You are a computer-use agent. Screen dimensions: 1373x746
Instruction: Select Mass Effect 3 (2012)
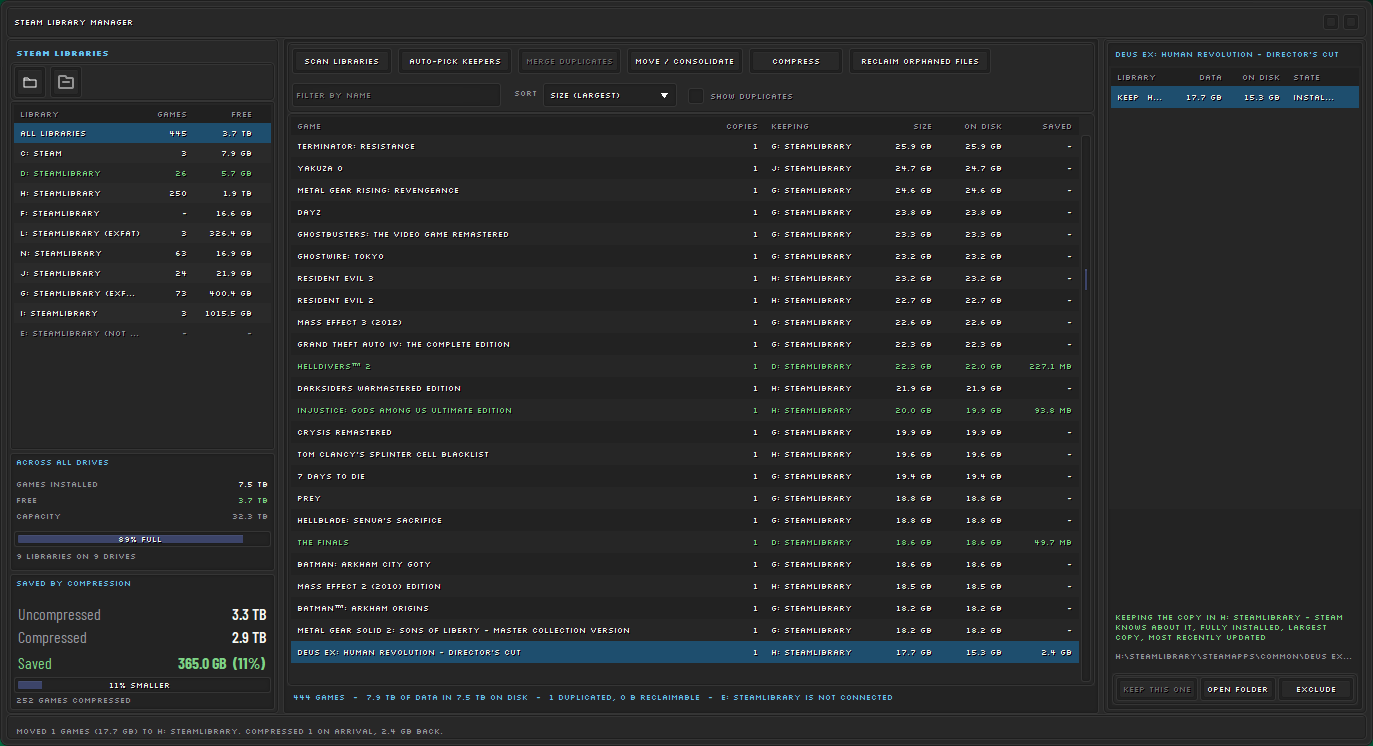685,322
